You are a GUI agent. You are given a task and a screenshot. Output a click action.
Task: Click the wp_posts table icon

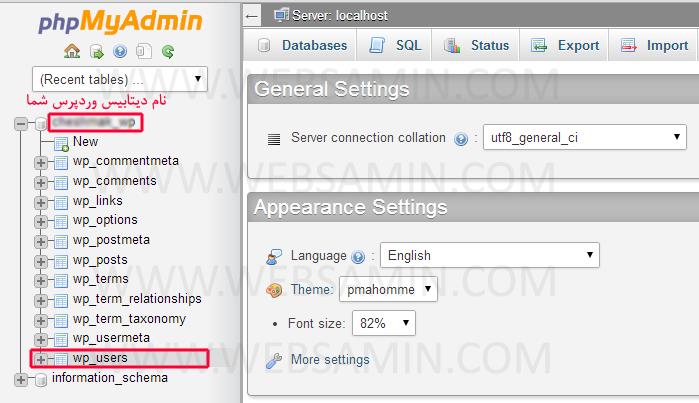(x=61, y=261)
